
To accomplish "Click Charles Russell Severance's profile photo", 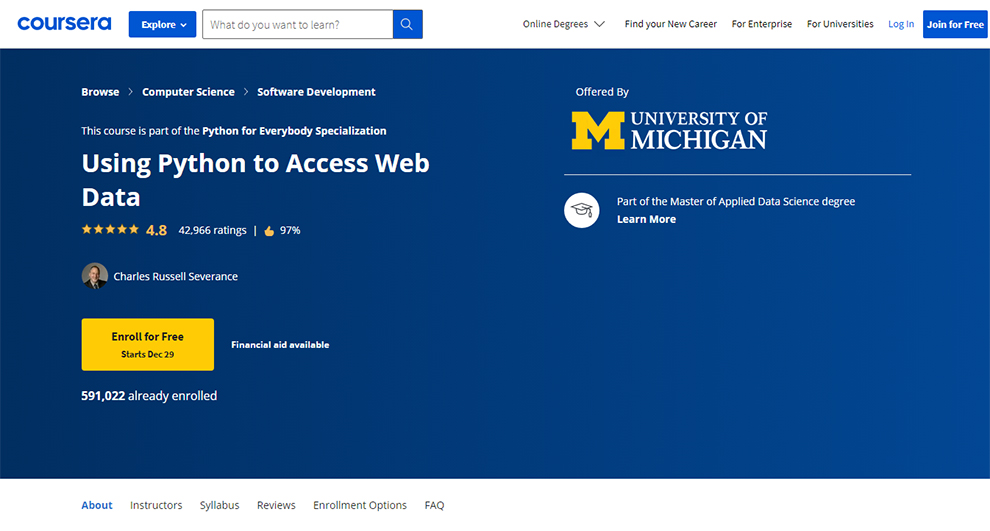I will click(94, 276).
